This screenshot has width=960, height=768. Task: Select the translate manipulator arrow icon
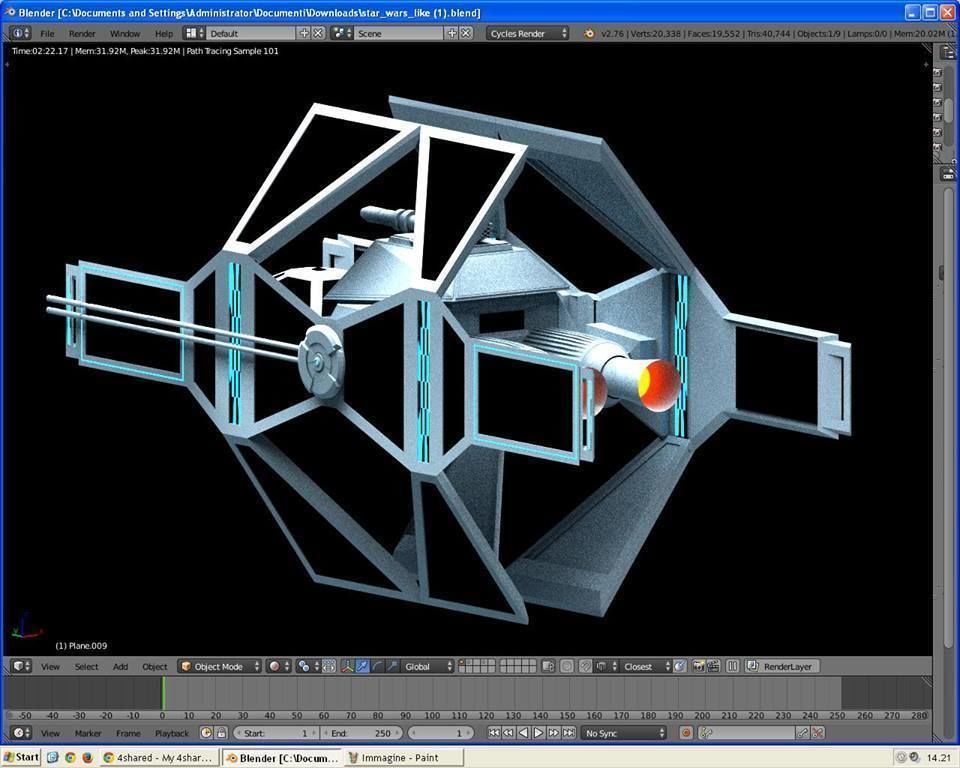pos(362,666)
